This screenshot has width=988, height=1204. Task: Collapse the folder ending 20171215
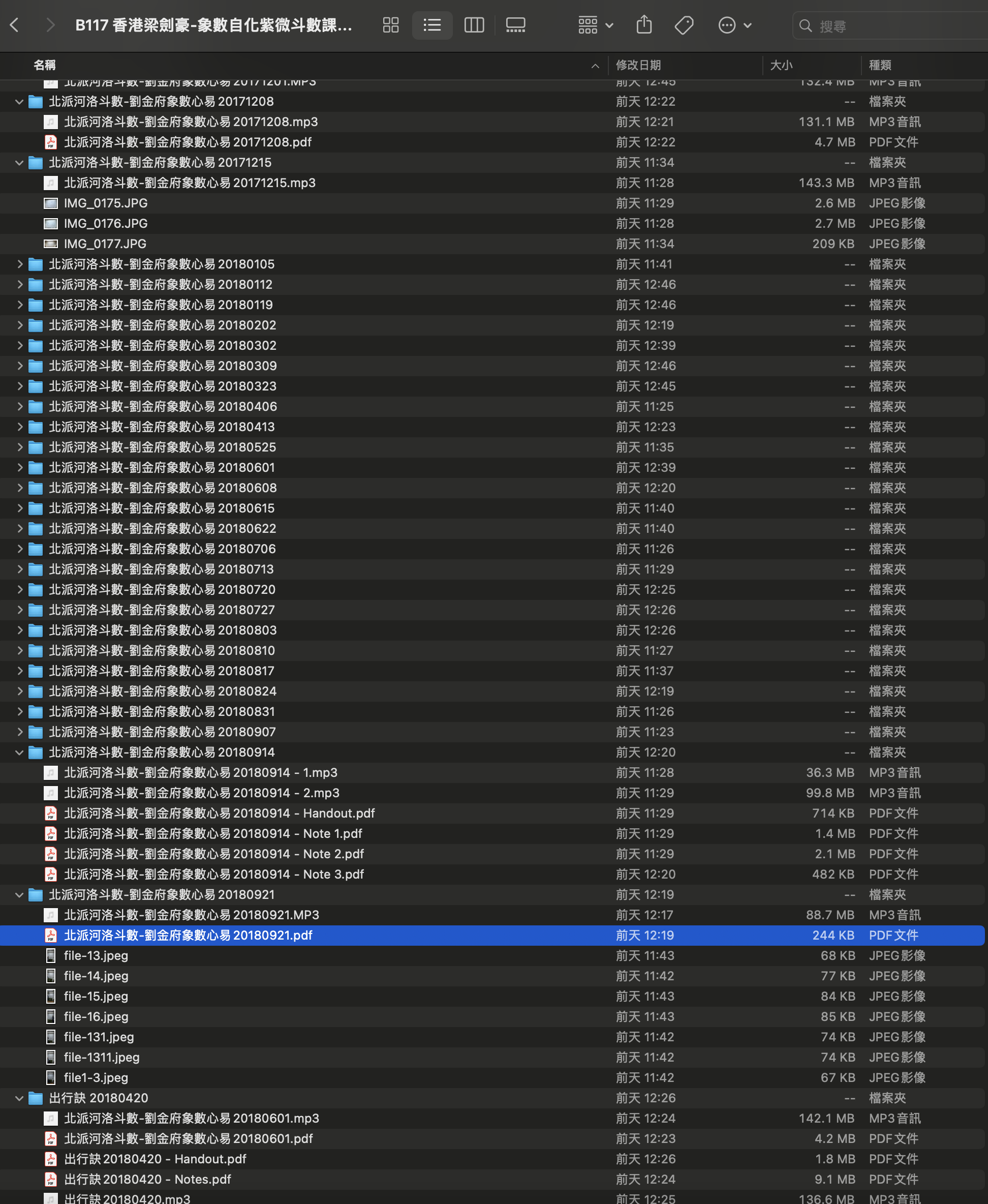[x=19, y=163]
